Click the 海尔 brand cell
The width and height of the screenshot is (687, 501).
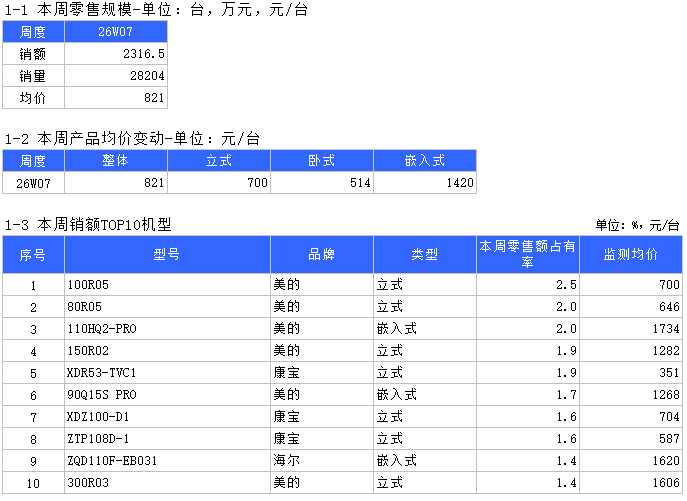[322, 461]
